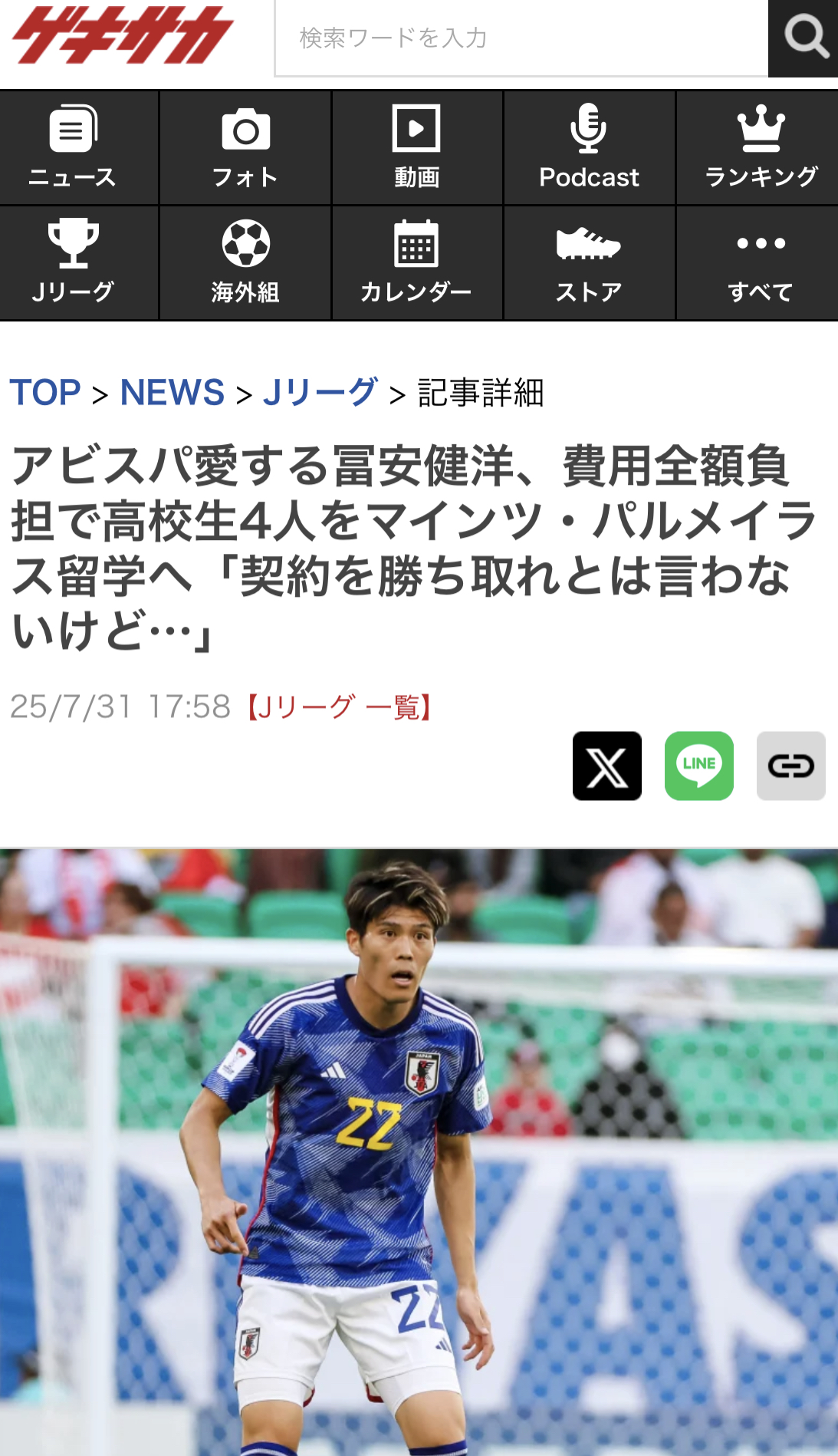The height and width of the screenshot is (1456, 838).
Task: Click the magnifier search icon
Action: tap(803, 38)
